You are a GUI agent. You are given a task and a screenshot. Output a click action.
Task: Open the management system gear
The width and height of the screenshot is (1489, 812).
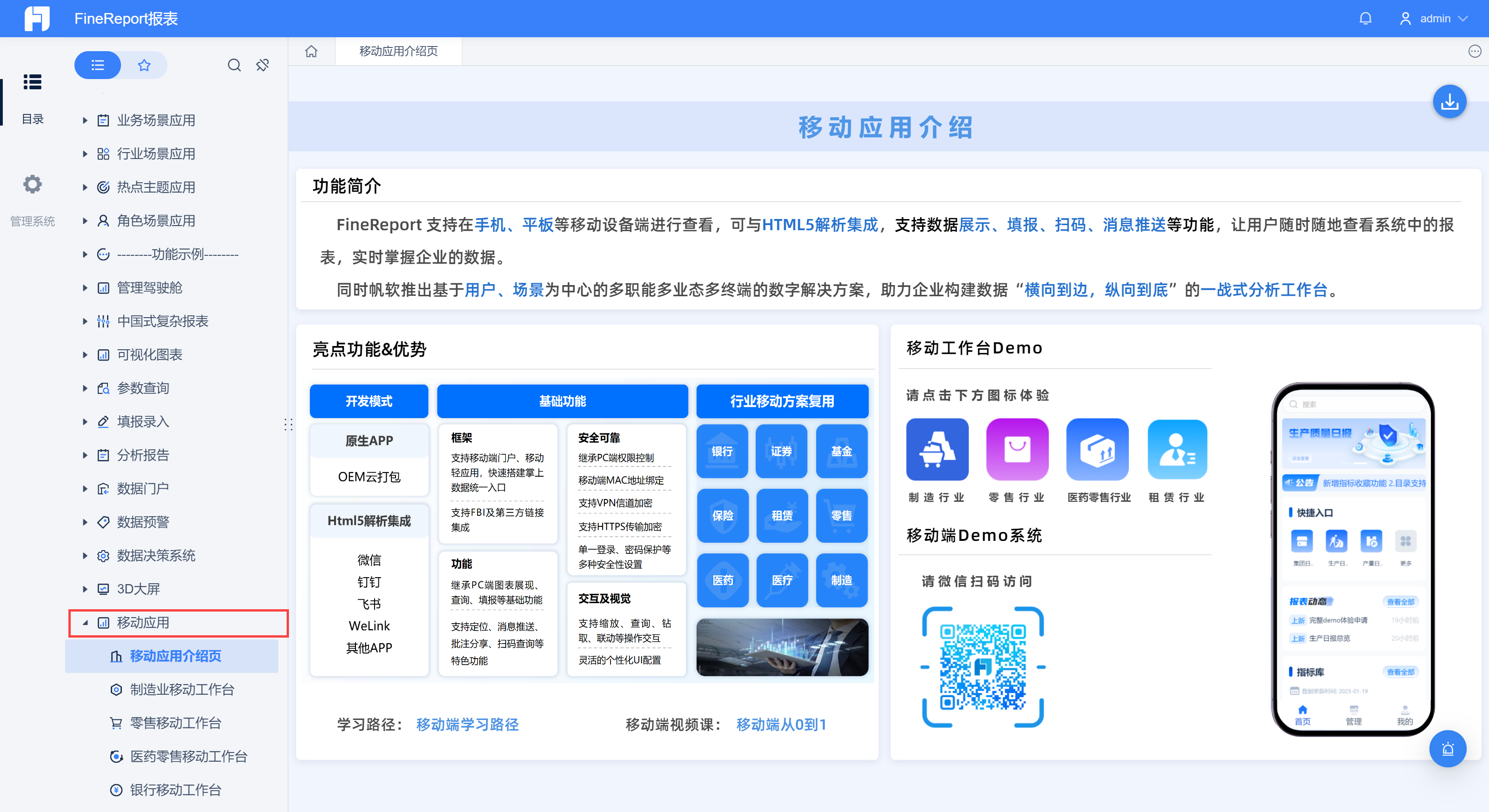click(33, 185)
